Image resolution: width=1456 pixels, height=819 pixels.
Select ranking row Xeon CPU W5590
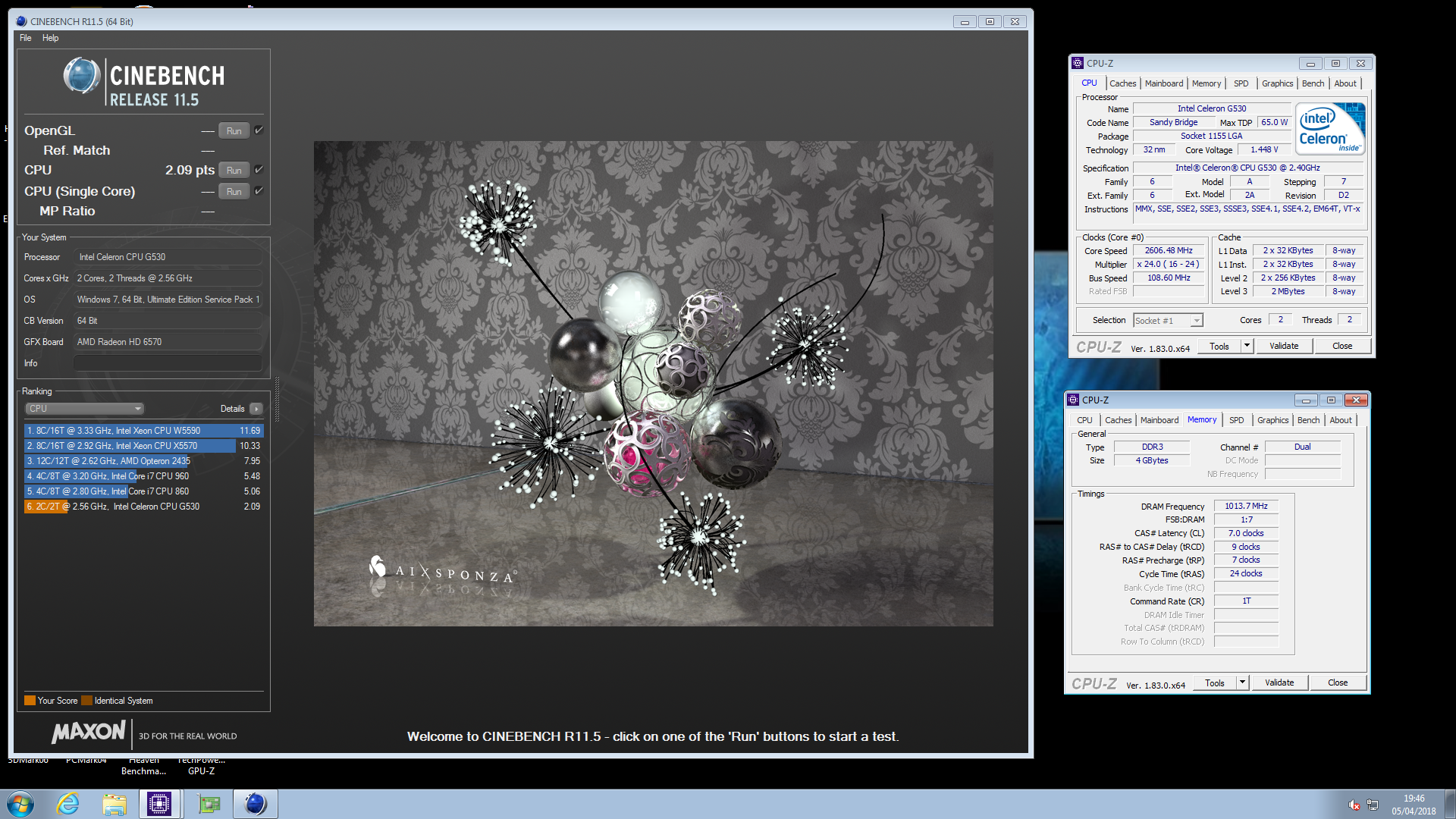click(x=143, y=431)
